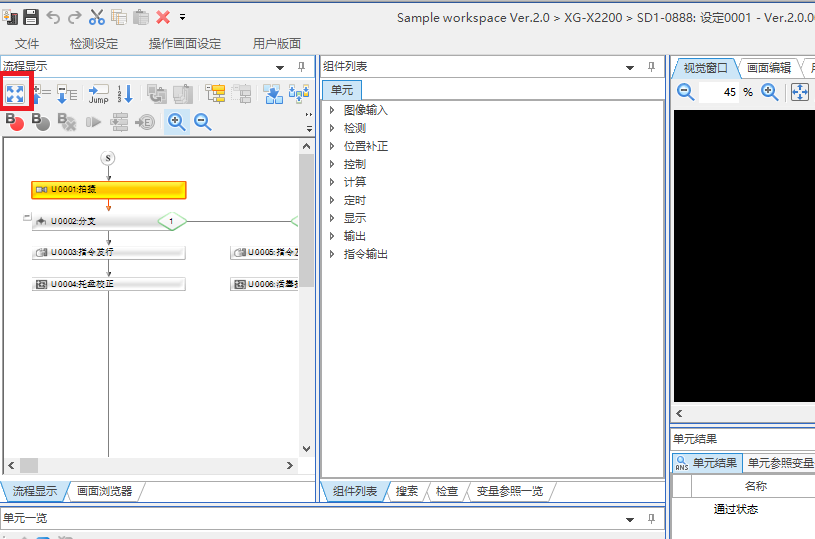This screenshot has height=539, width=815.
Task: Click the expand-all units icon with minus sign
Action: tap(67, 94)
